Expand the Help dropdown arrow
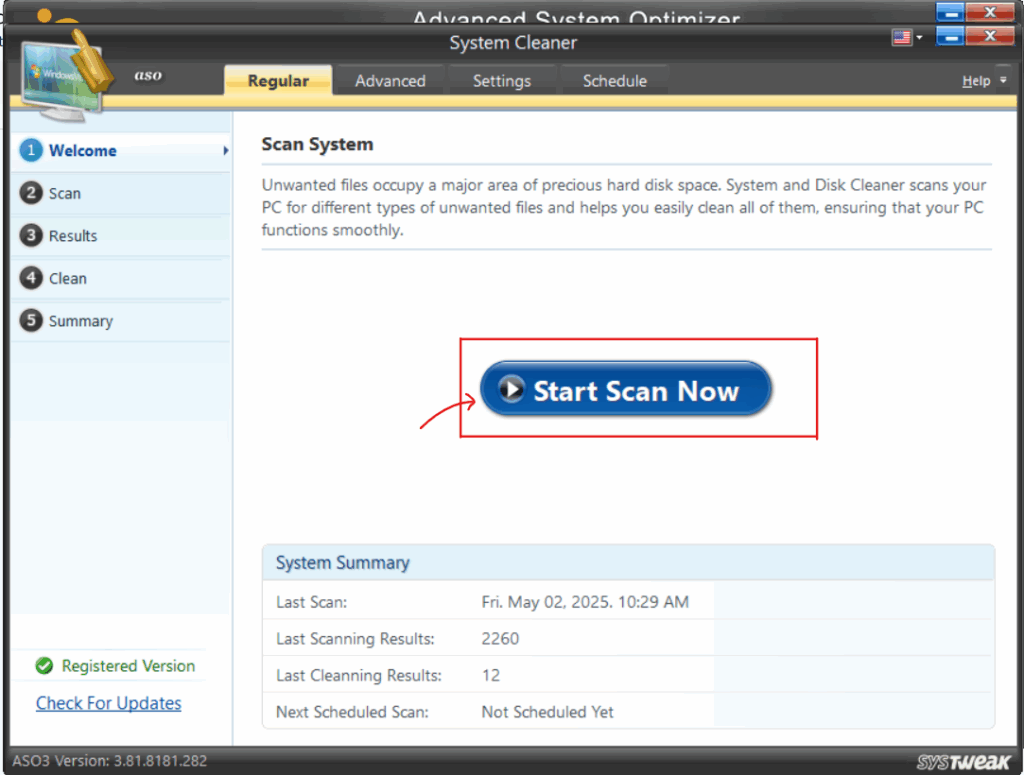The image size is (1024, 775). click(x=1003, y=80)
